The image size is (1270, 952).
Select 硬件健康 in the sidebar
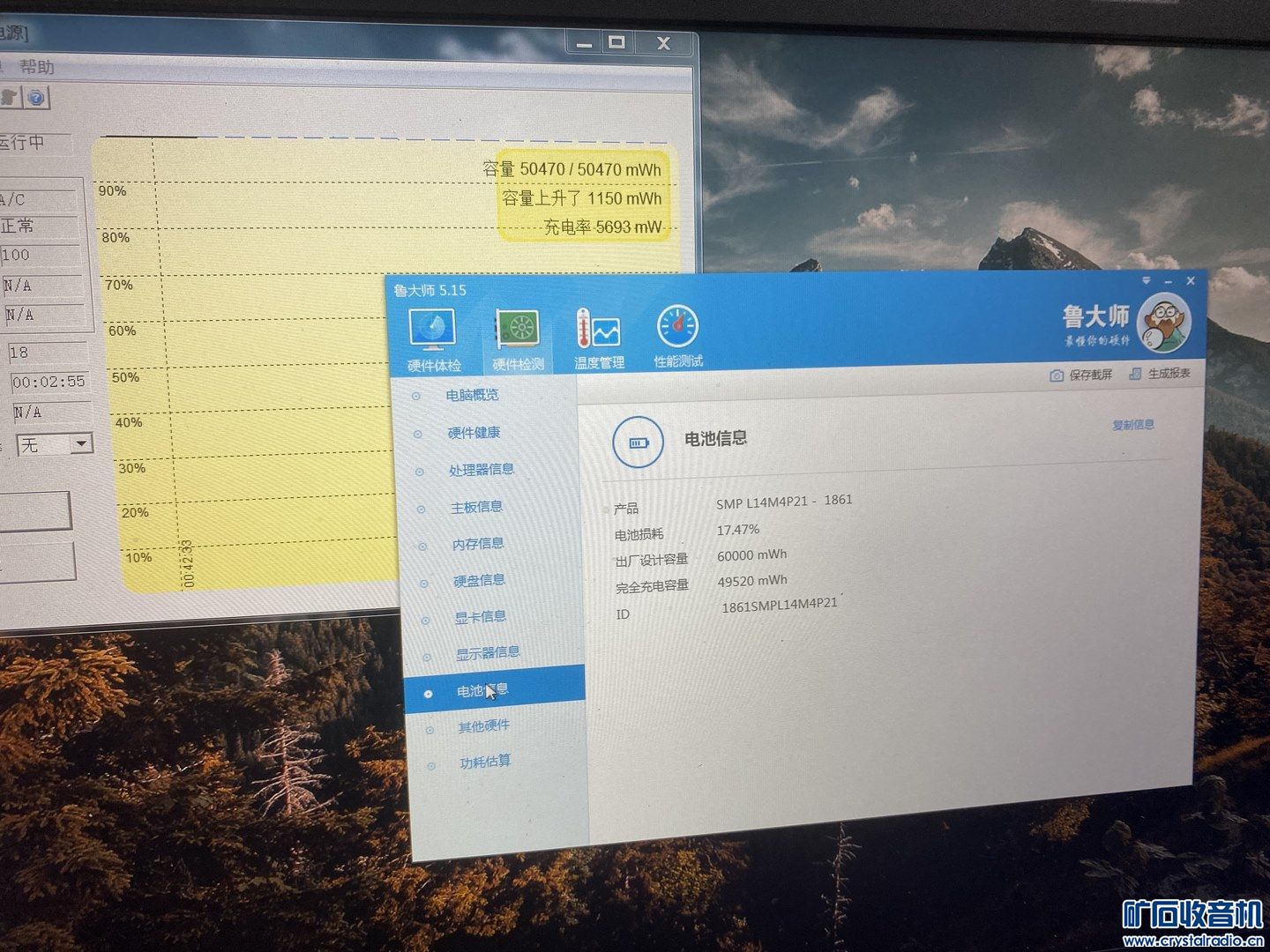tap(474, 433)
